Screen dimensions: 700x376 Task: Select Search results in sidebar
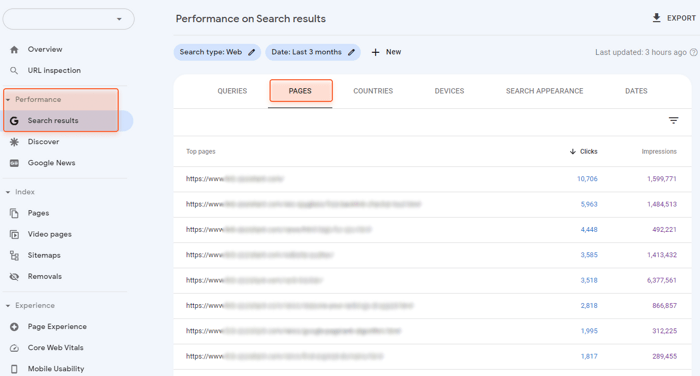point(53,121)
